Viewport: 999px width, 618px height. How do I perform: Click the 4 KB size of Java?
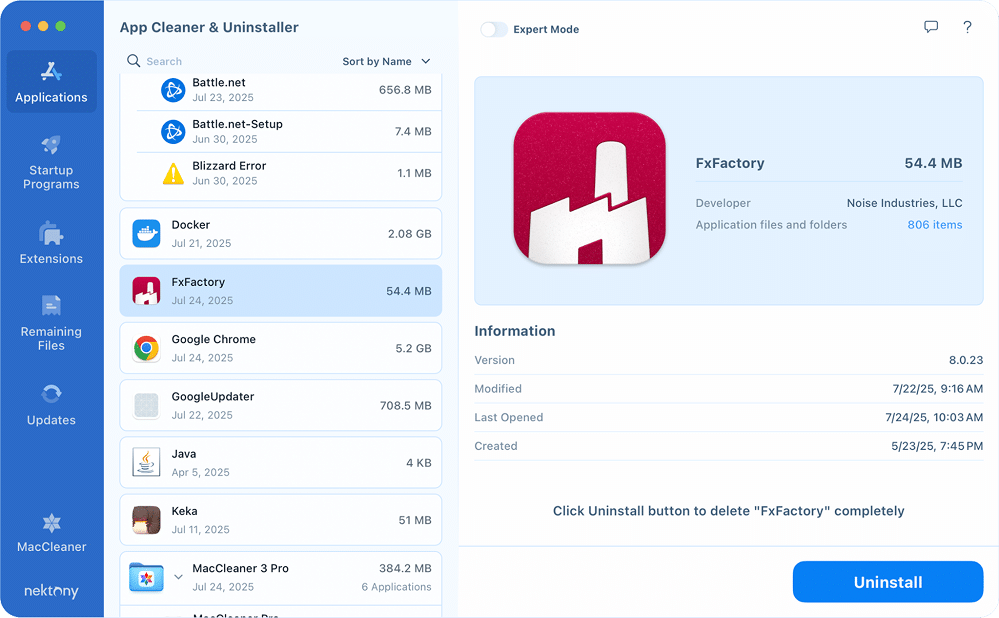419,463
